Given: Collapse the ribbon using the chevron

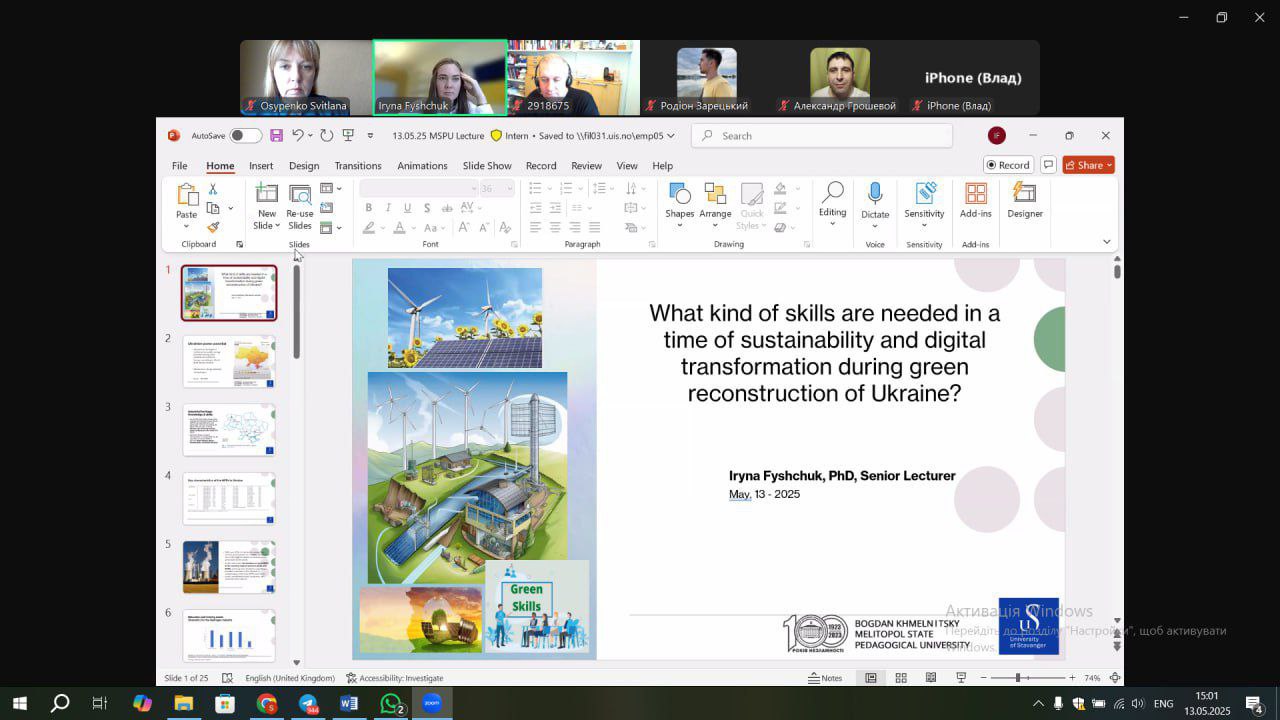Looking at the screenshot, I should 1106,241.
